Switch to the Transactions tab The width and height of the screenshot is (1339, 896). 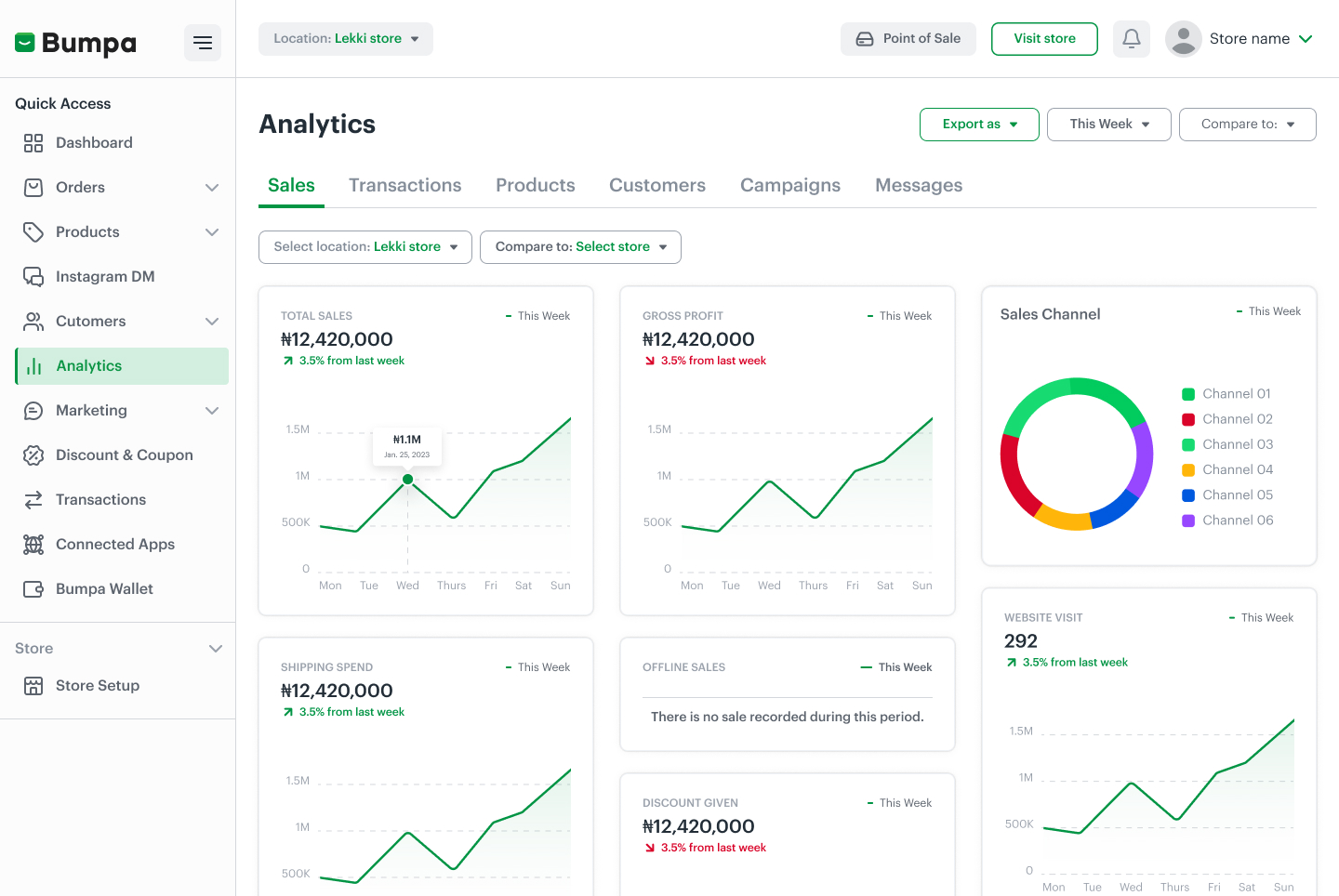(404, 186)
